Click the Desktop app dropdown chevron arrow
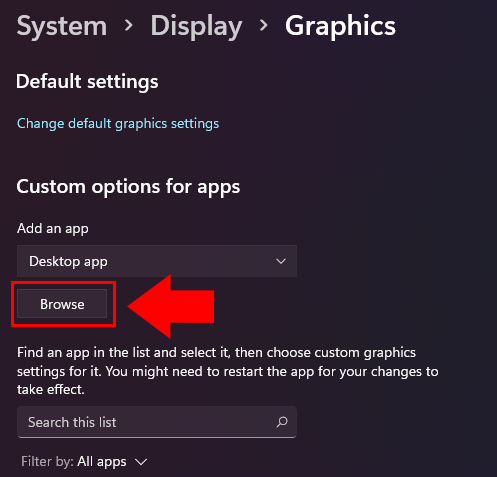497x477 pixels. pyautogui.click(x=281, y=261)
